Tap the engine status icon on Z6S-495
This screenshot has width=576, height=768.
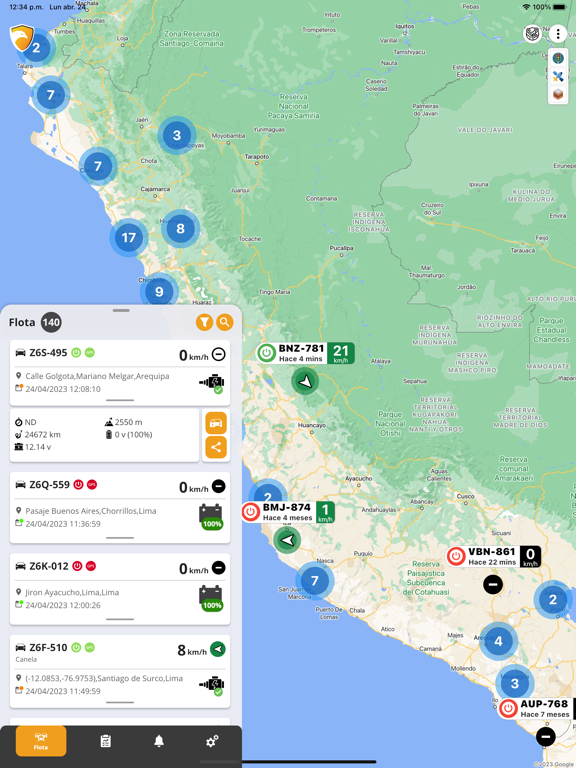click(x=212, y=384)
